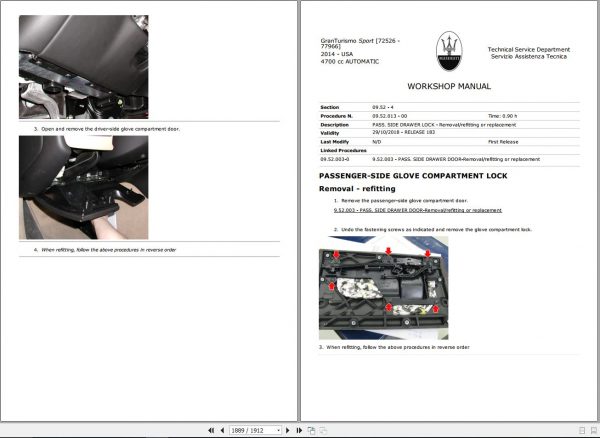Click right page step 3 When refitting text

(x=394, y=347)
